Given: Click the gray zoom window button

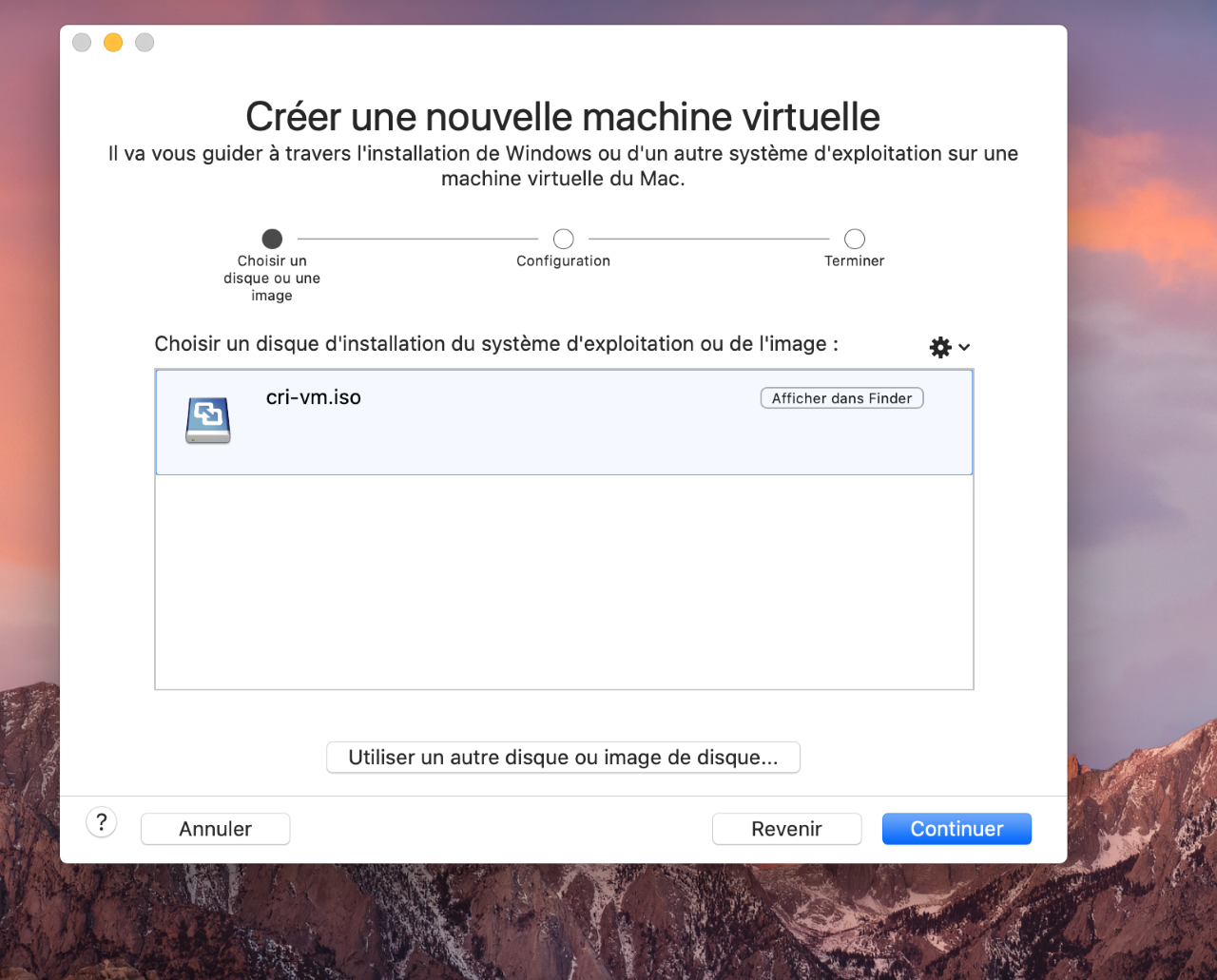Looking at the screenshot, I should pyautogui.click(x=145, y=43).
